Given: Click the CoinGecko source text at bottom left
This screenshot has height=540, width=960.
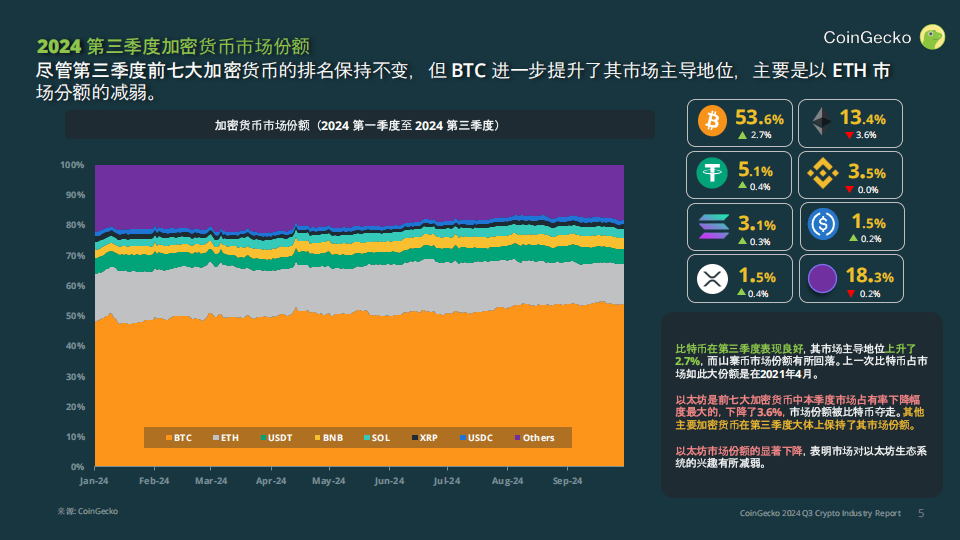Looking at the screenshot, I should point(88,511).
